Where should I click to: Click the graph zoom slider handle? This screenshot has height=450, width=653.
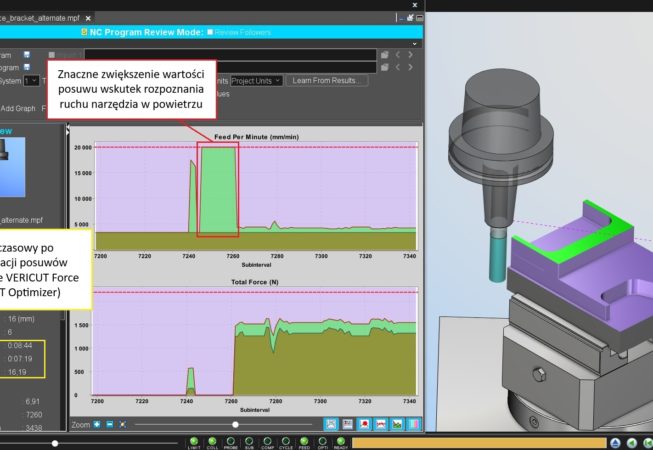(235, 424)
